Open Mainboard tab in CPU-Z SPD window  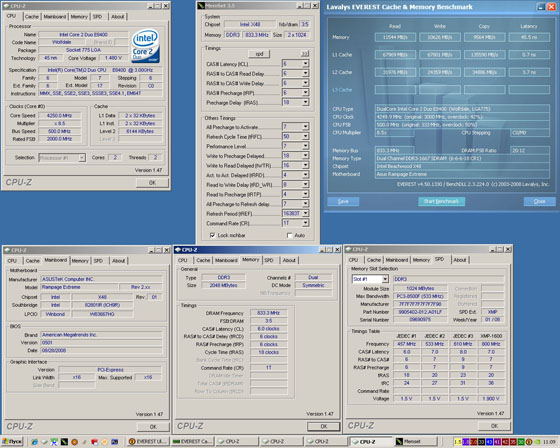(397, 260)
